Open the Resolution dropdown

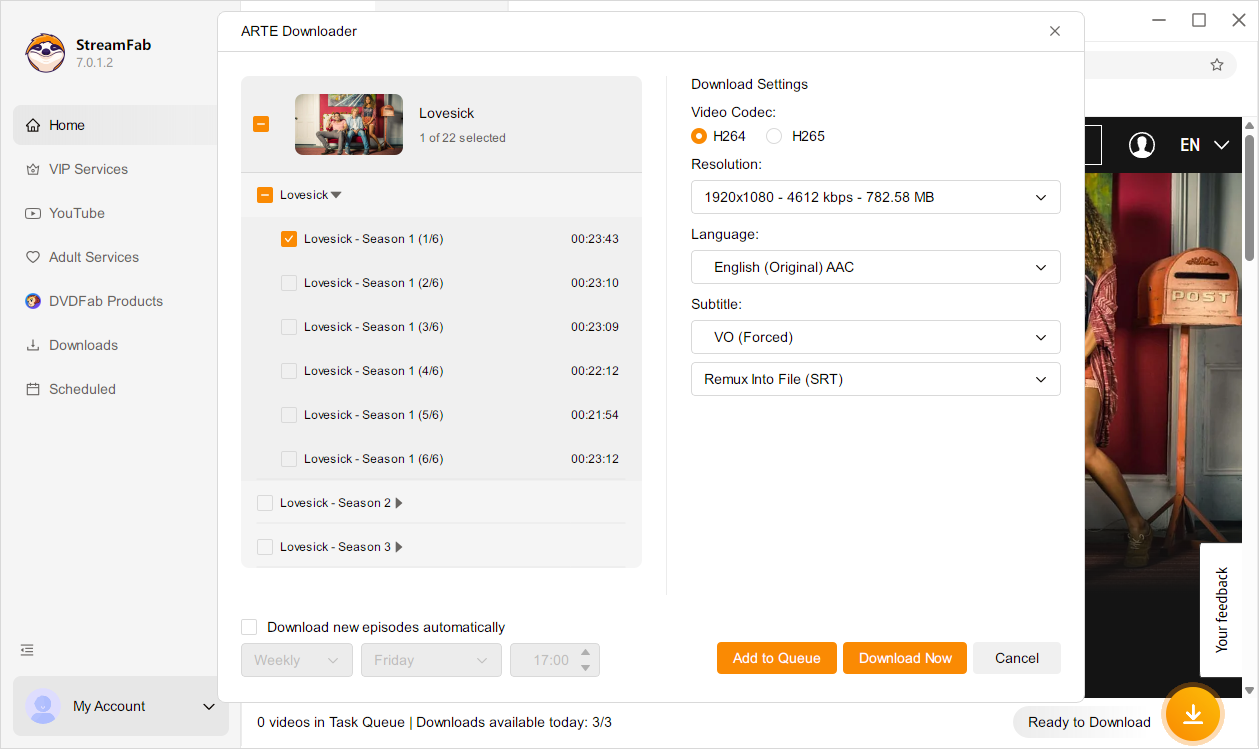point(875,197)
